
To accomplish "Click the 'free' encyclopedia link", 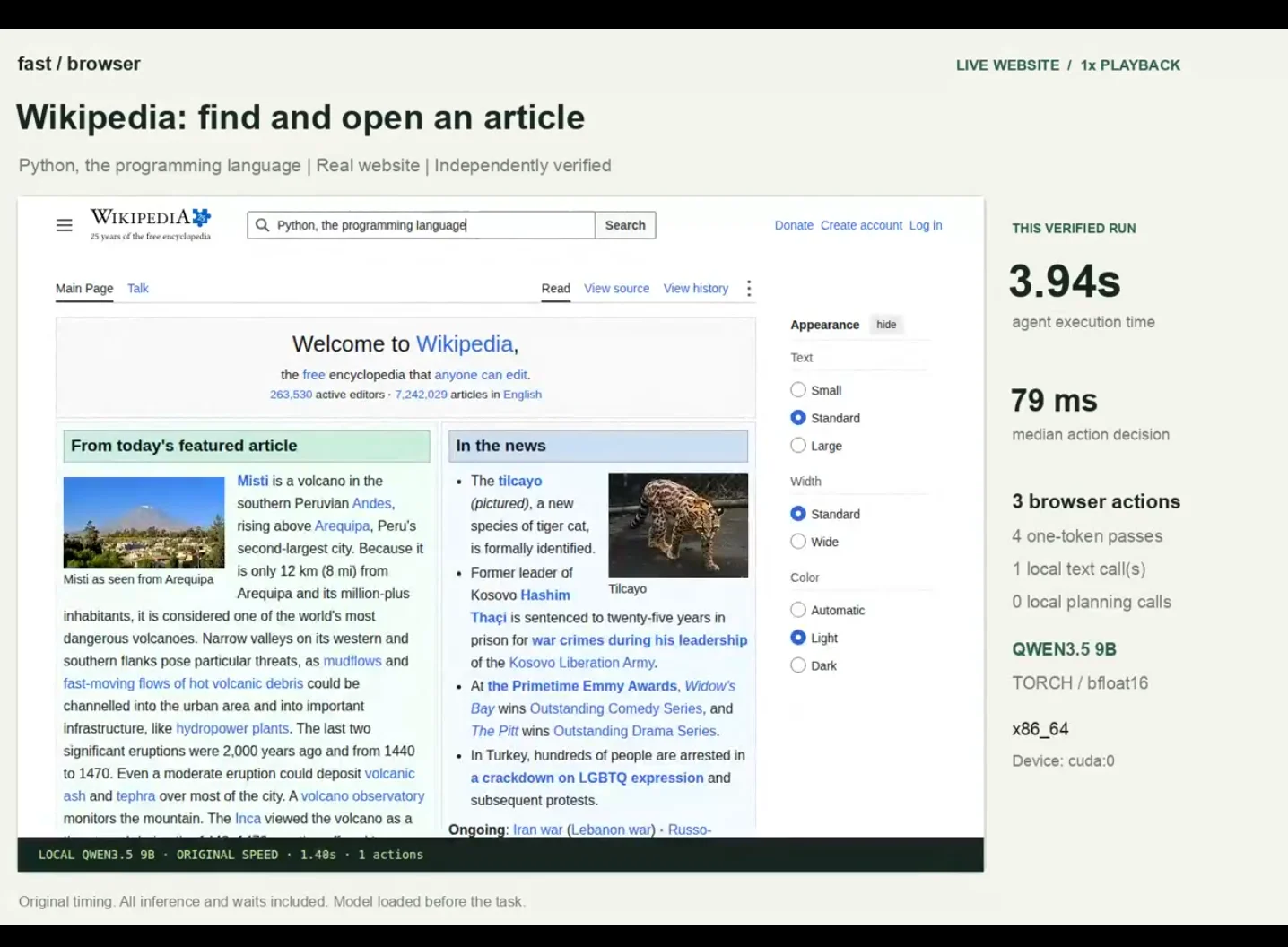I will tap(314, 375).
